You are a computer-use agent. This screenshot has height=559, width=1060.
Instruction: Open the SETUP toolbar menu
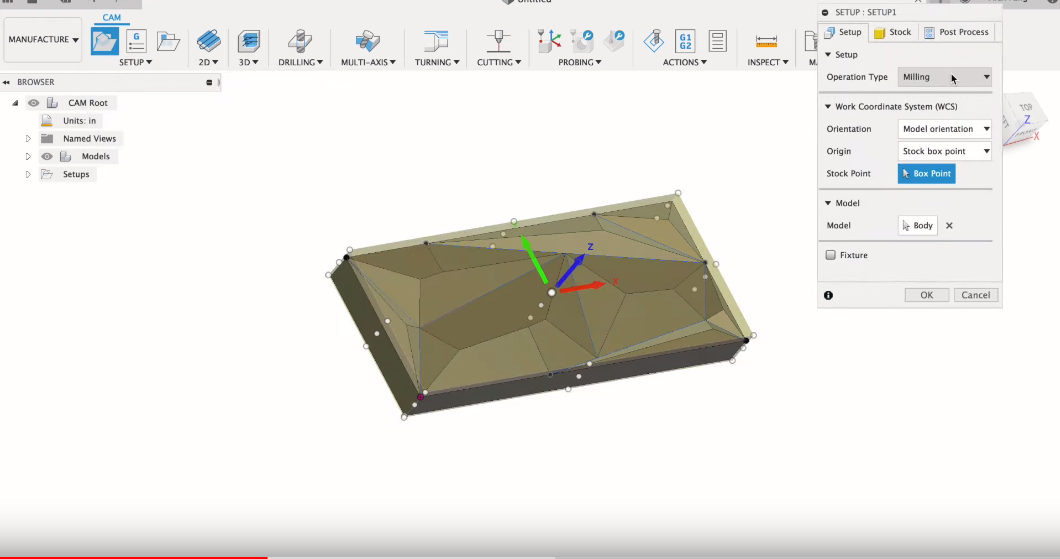click(135, 62)
